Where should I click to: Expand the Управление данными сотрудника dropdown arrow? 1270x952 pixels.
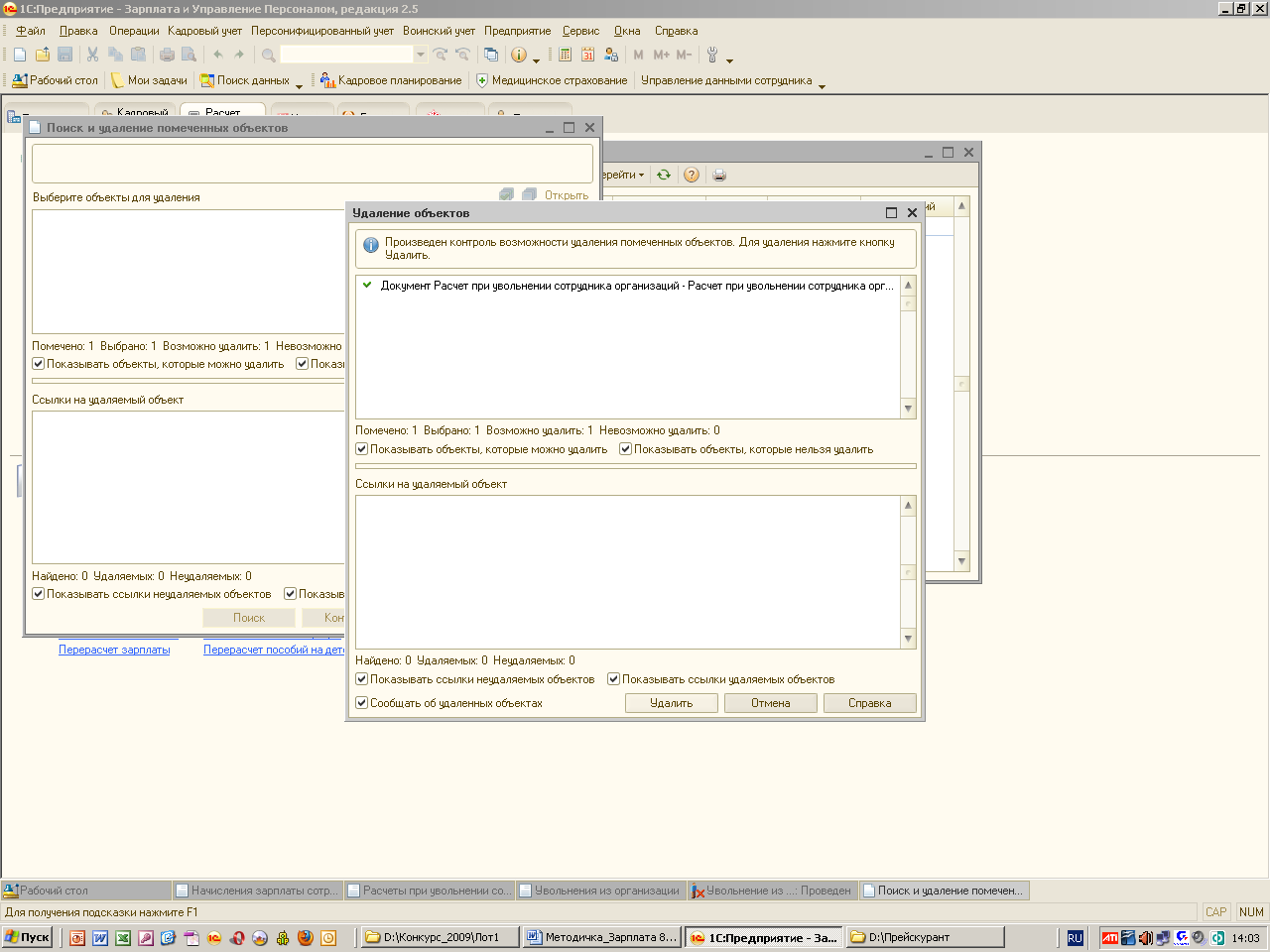click(822, 85)
